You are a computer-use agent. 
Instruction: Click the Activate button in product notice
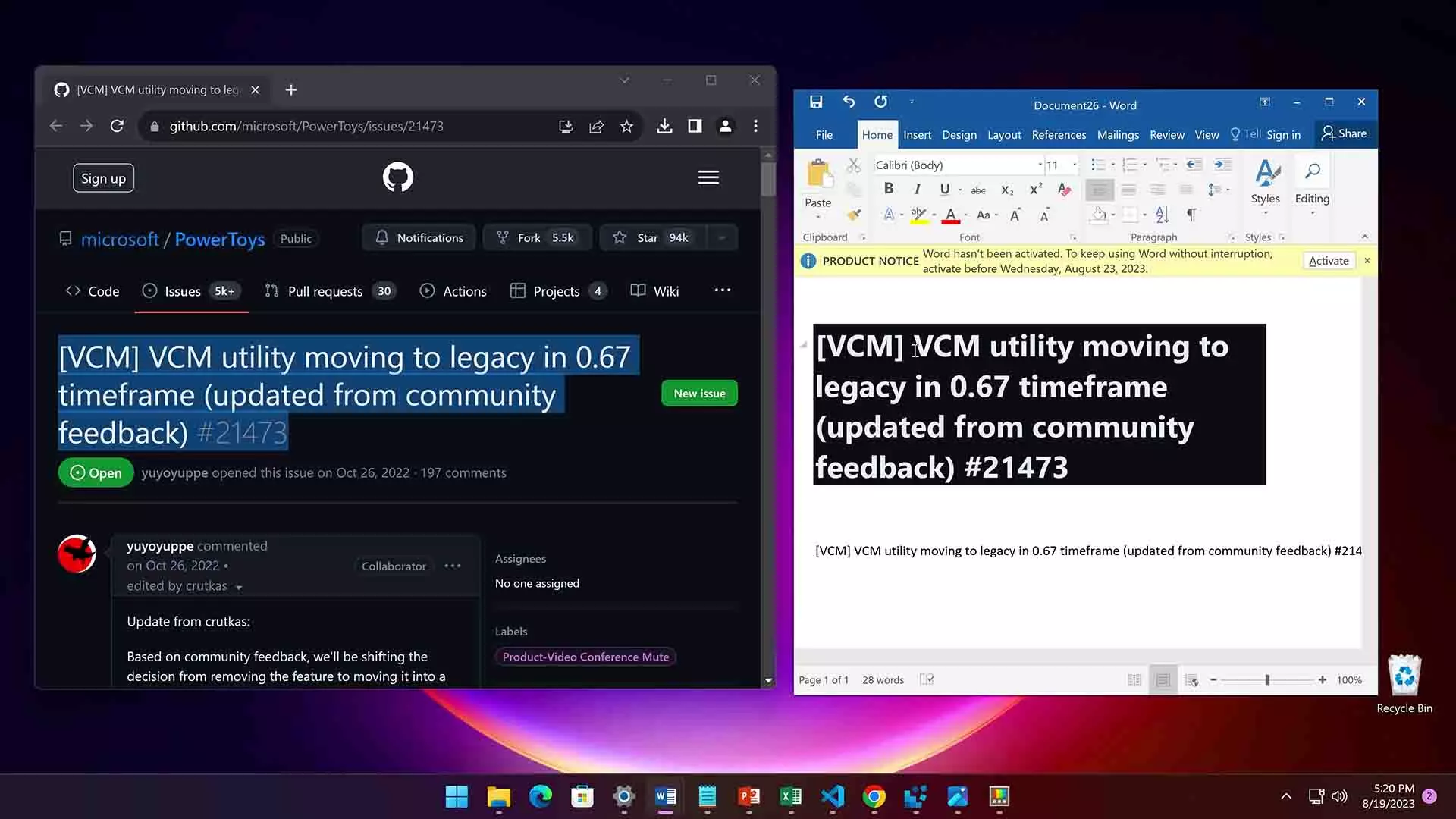(x=1329, y=261)
